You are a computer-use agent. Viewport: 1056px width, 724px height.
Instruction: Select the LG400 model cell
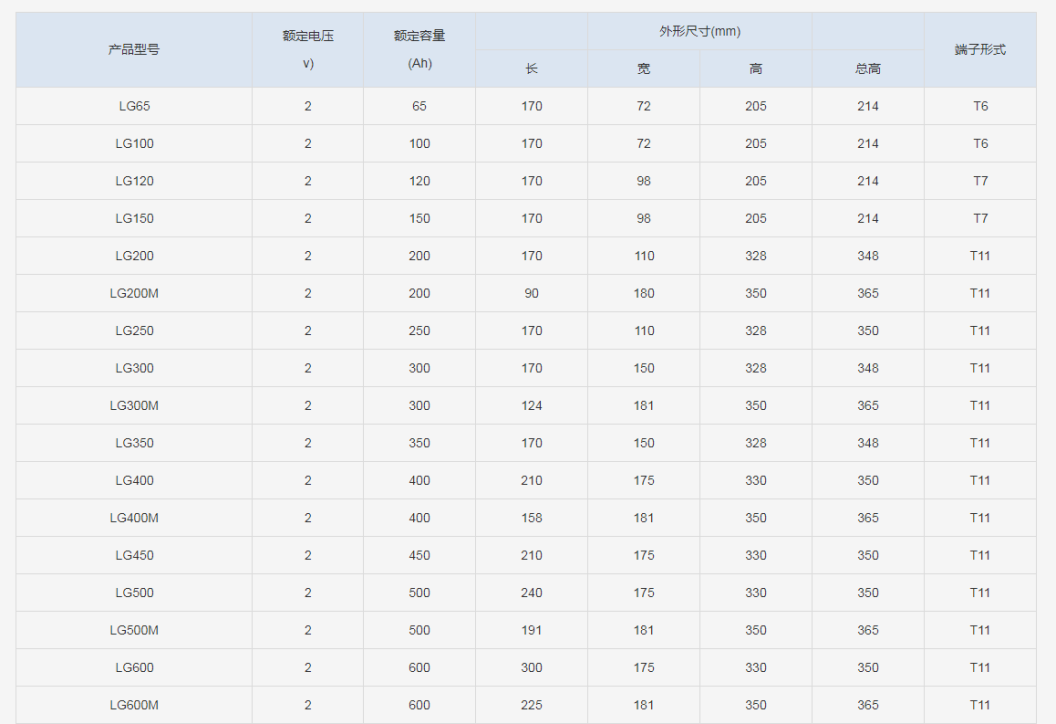click(134, 480)
